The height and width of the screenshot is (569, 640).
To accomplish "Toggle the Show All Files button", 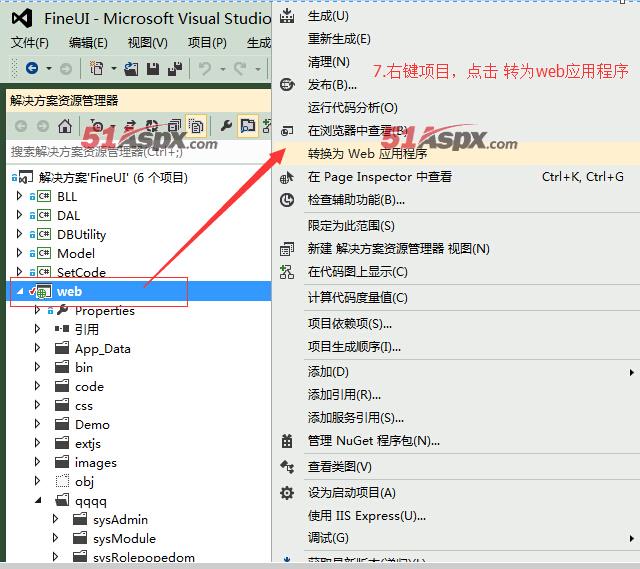I will click(196, 126).
